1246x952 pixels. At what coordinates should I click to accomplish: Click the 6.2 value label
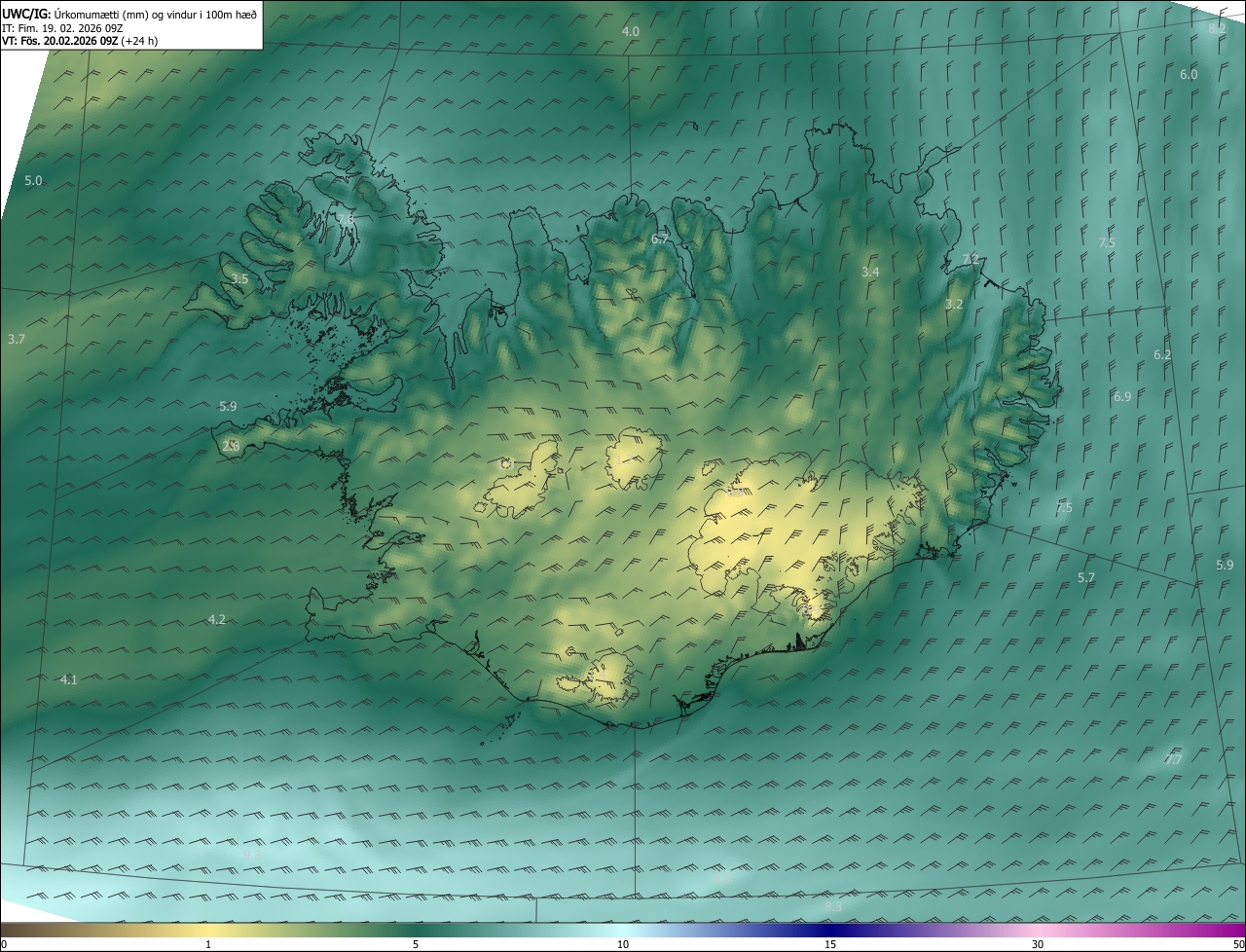(x=1162, y=355)
